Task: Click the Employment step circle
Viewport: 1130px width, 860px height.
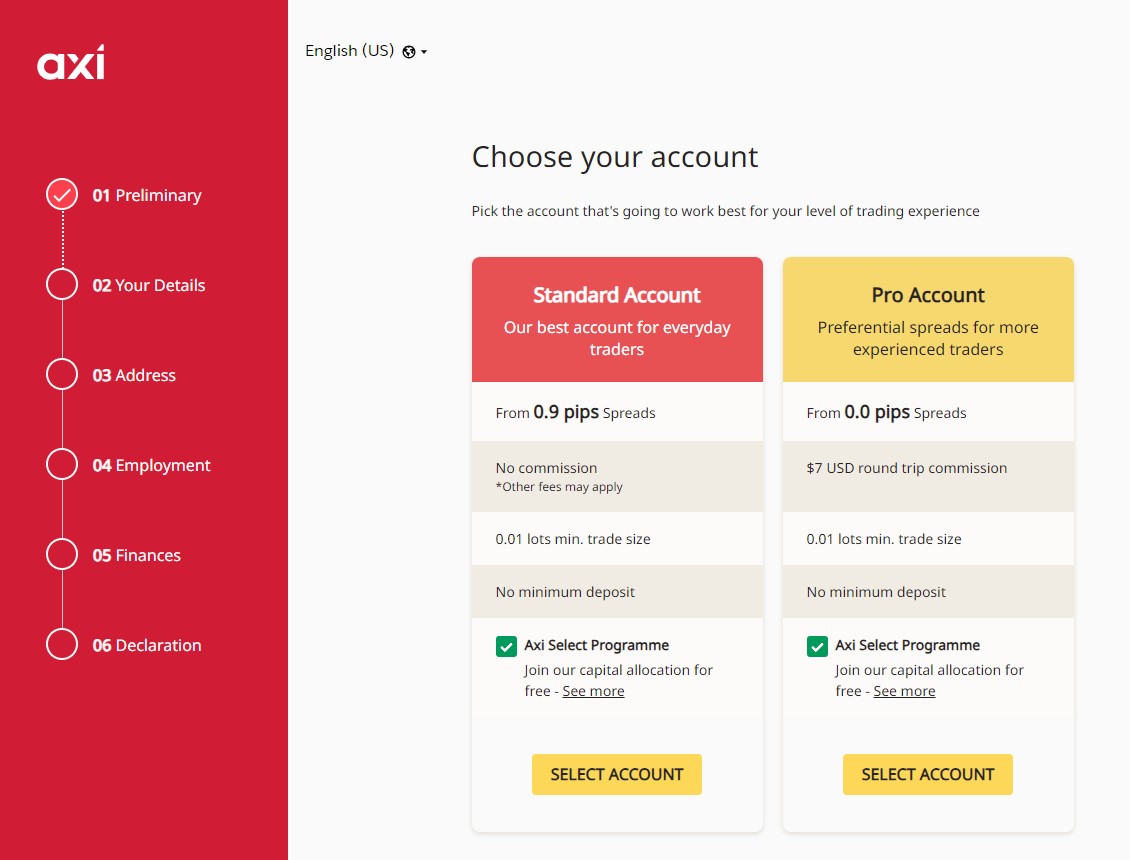Action: click(x=62, y=464)
